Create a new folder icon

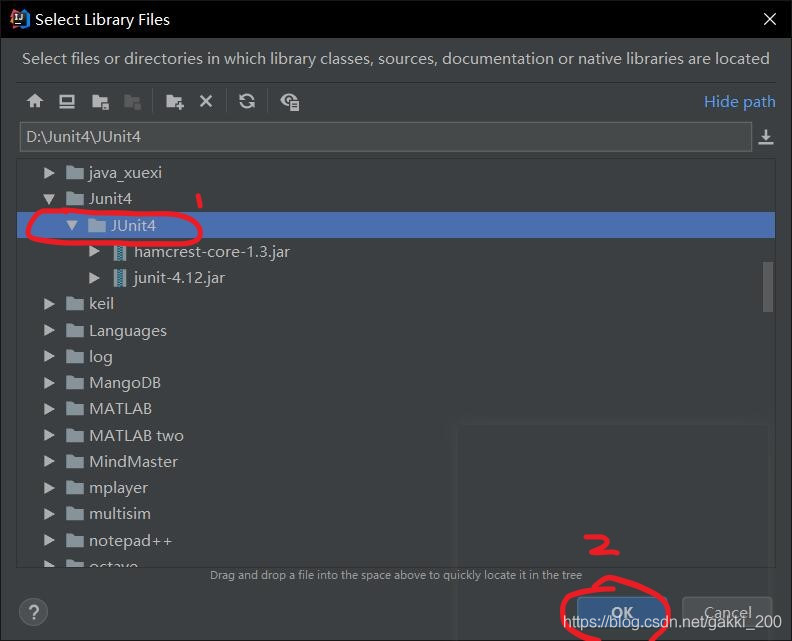pos(175,102)
